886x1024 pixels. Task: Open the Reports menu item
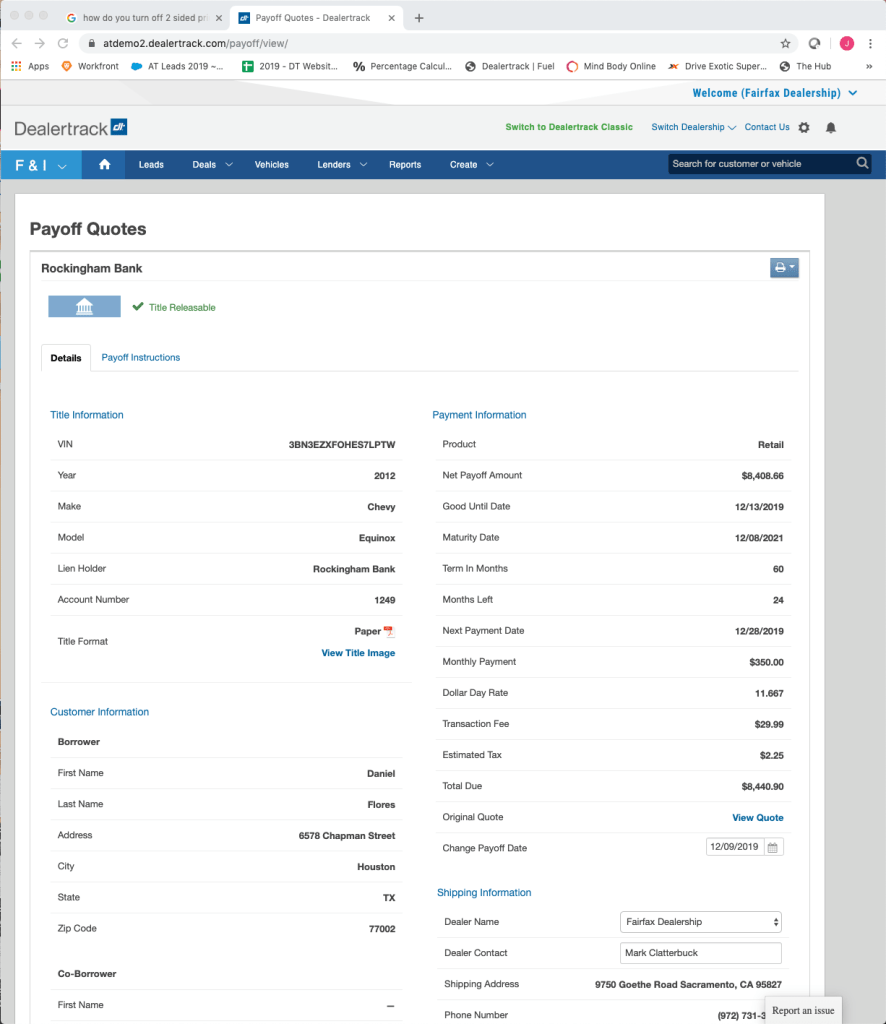pyautogui.click(x=405, y=165)
